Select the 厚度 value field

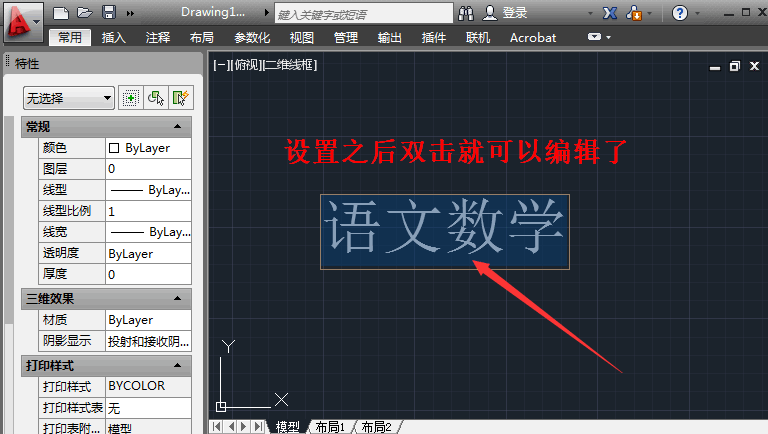coord(148,274)
